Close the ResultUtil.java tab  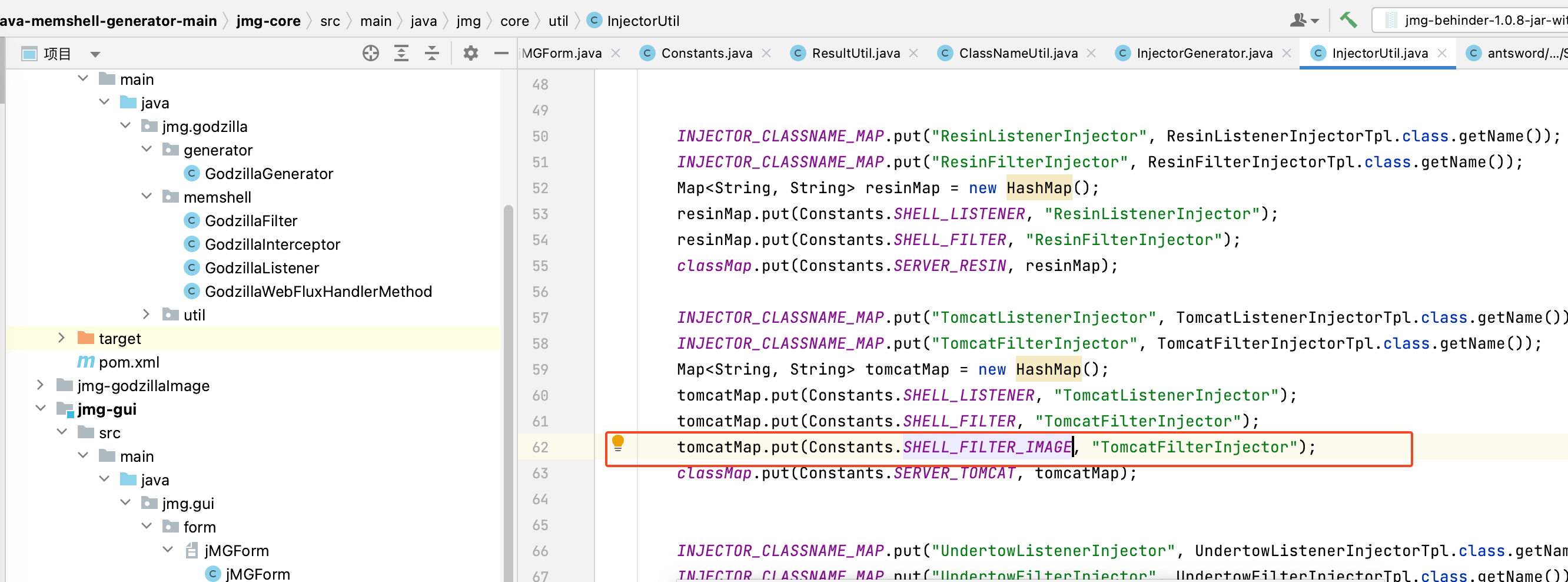[x=913, y=53]
